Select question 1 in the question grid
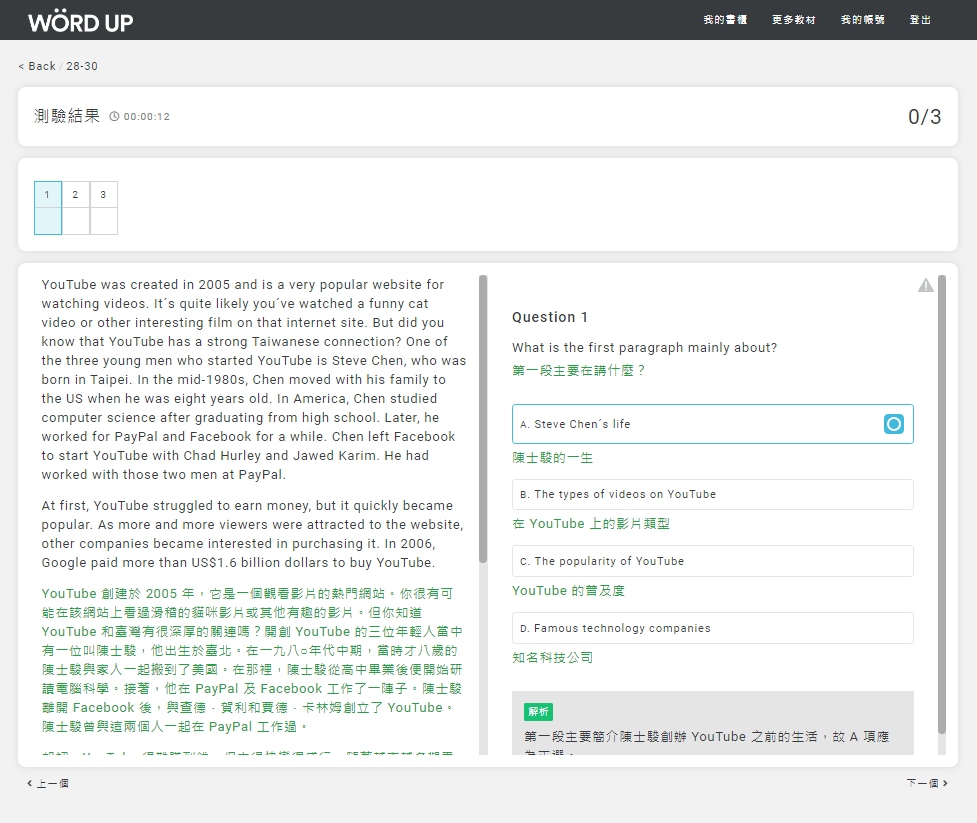977x823 pixels. (x=48, y=207)
